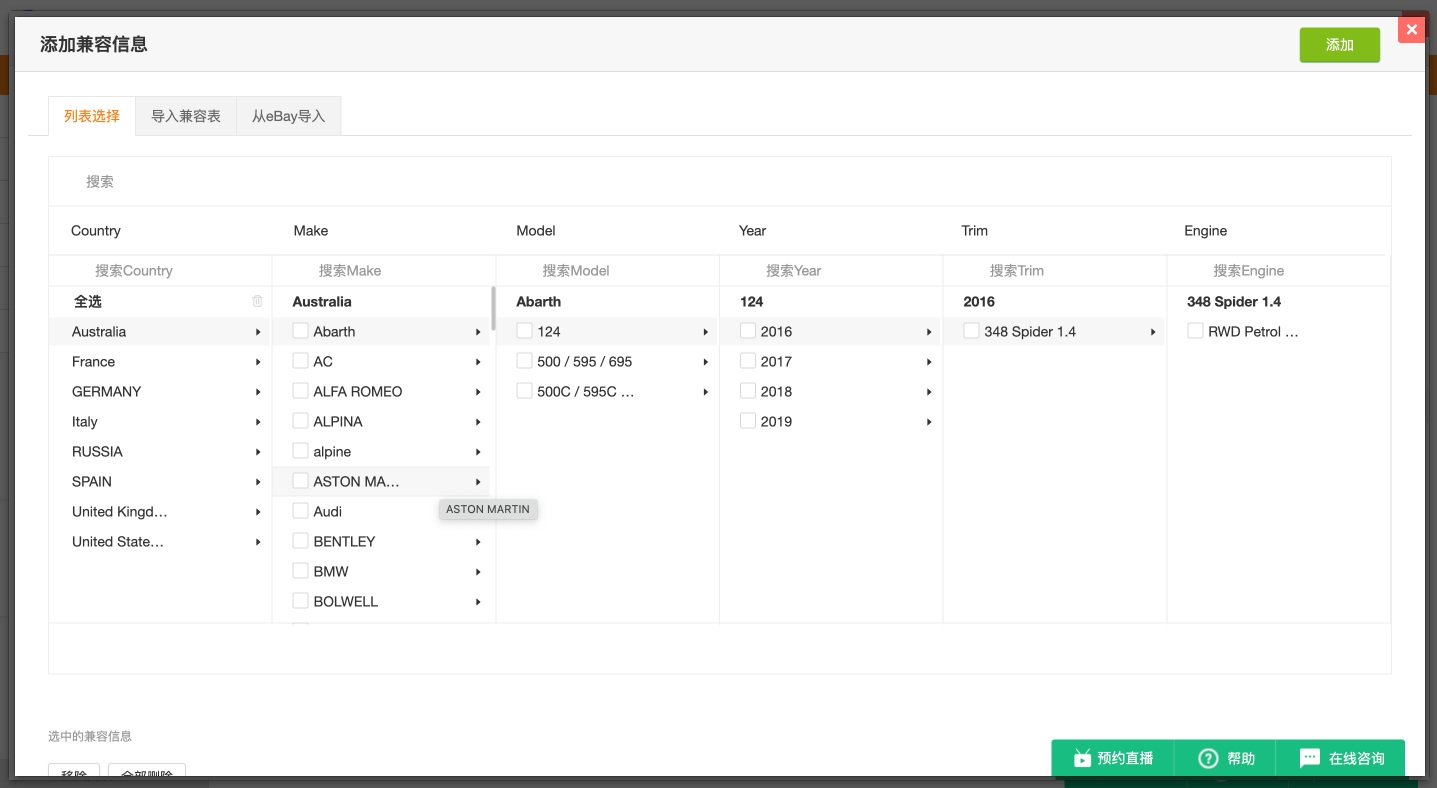Select GERMANY in the country list
The width and height of the screenshot is (1437, 788).
(x=106, y=392)
